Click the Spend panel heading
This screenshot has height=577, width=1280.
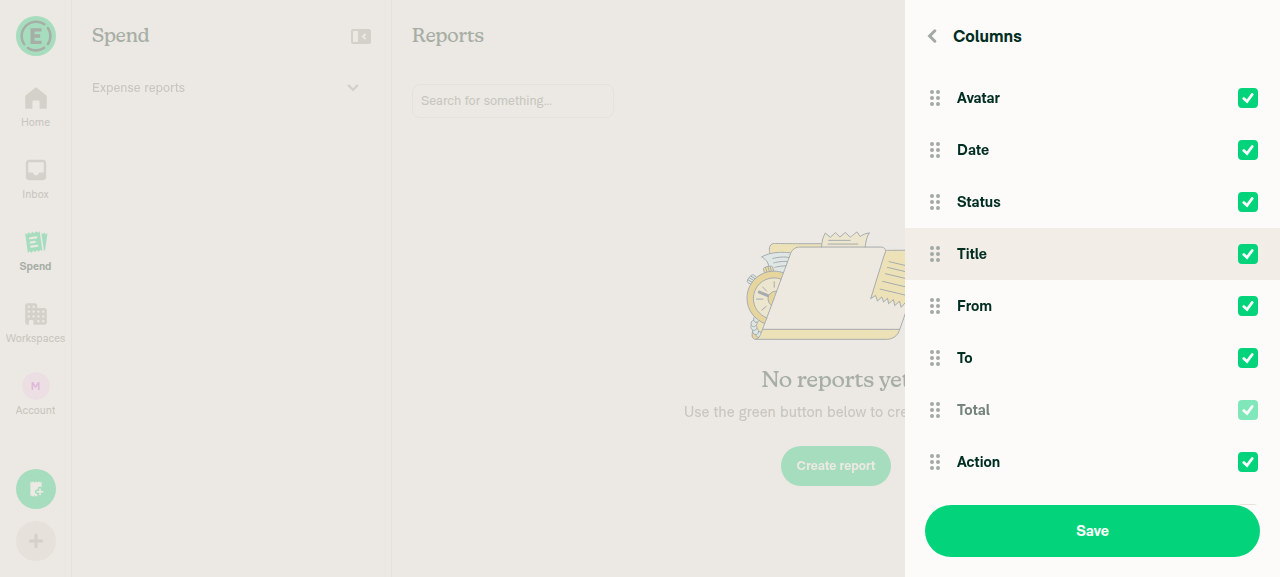pyautogui.click(x=121, y=36)
